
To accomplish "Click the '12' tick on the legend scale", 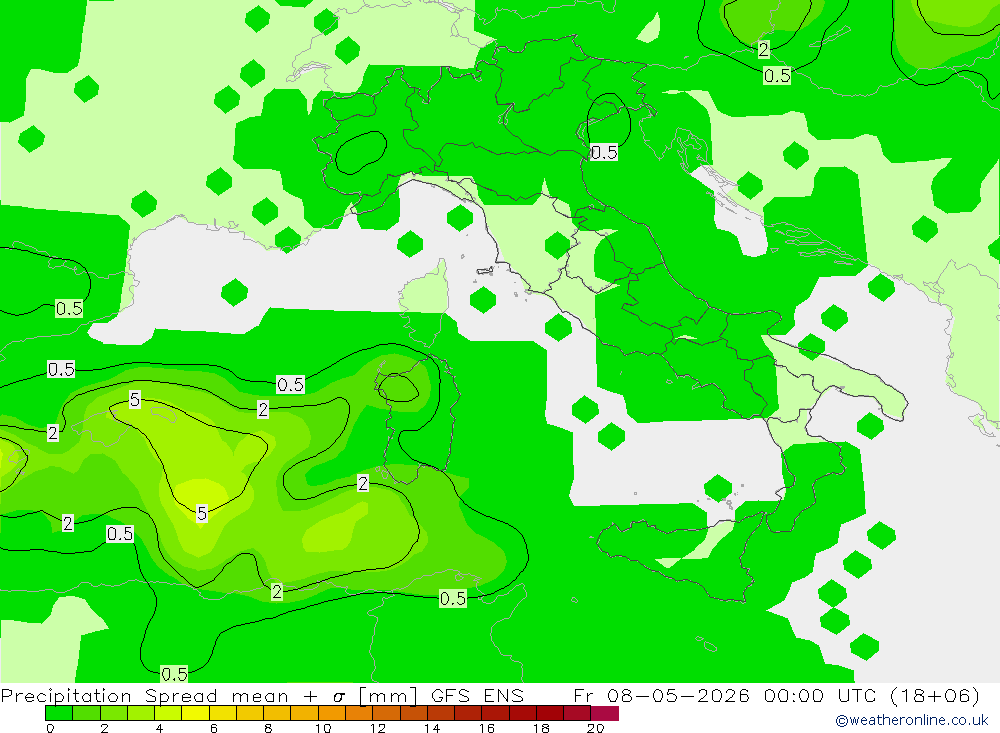I will click(x=378, y=728).
